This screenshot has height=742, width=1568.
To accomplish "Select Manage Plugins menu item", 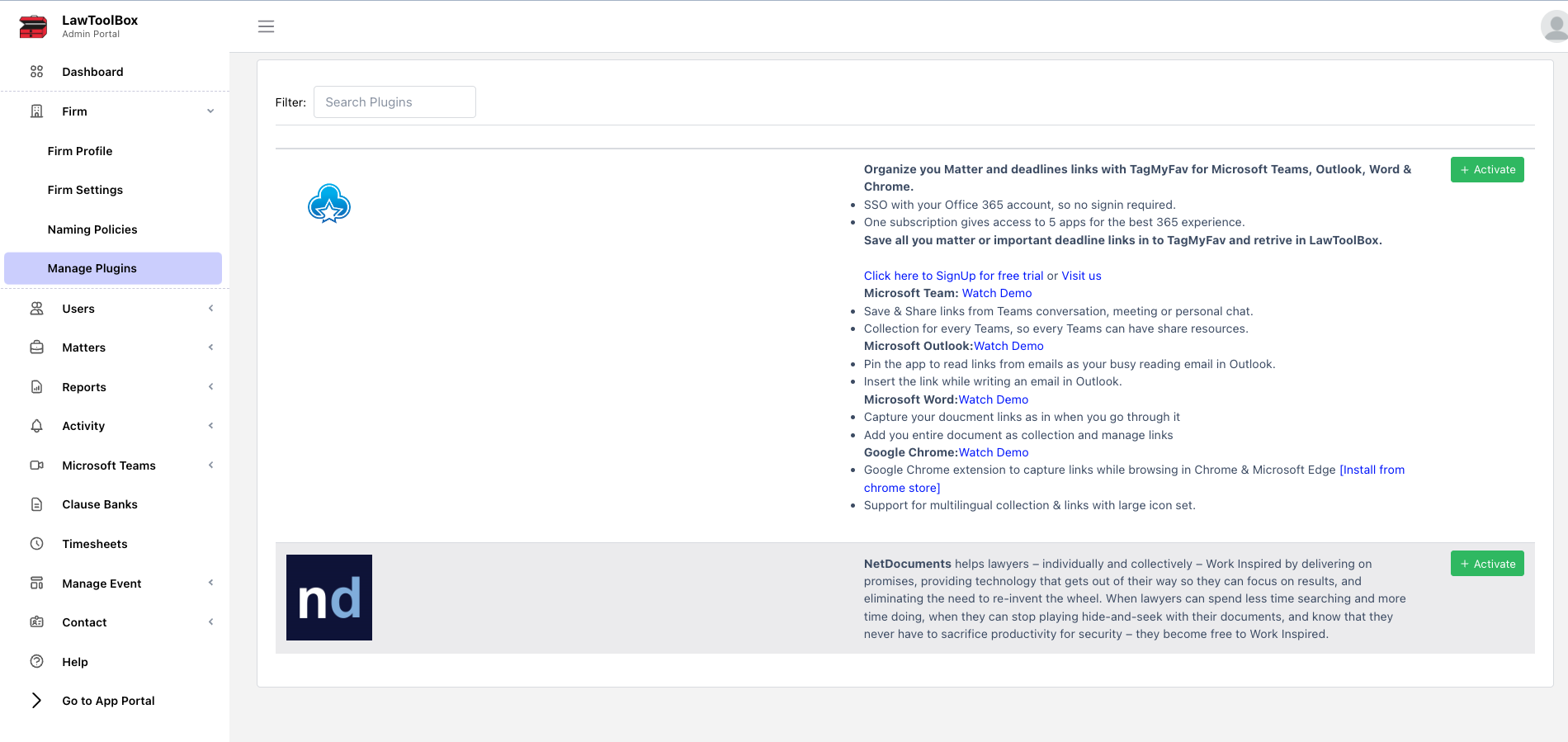I will [113, 268].
